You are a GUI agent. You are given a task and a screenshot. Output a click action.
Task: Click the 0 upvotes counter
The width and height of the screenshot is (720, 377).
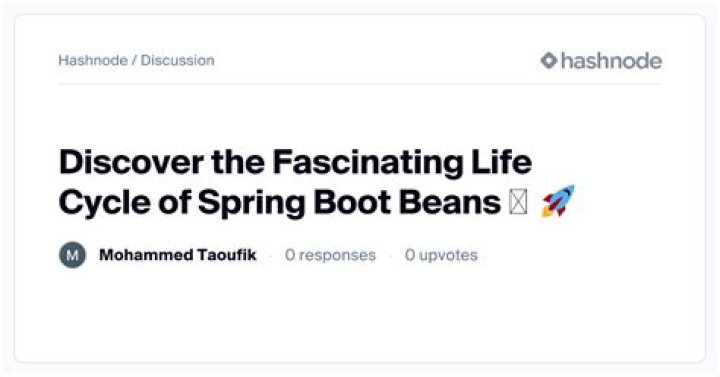pyautogui.click(x=441, y=255)
